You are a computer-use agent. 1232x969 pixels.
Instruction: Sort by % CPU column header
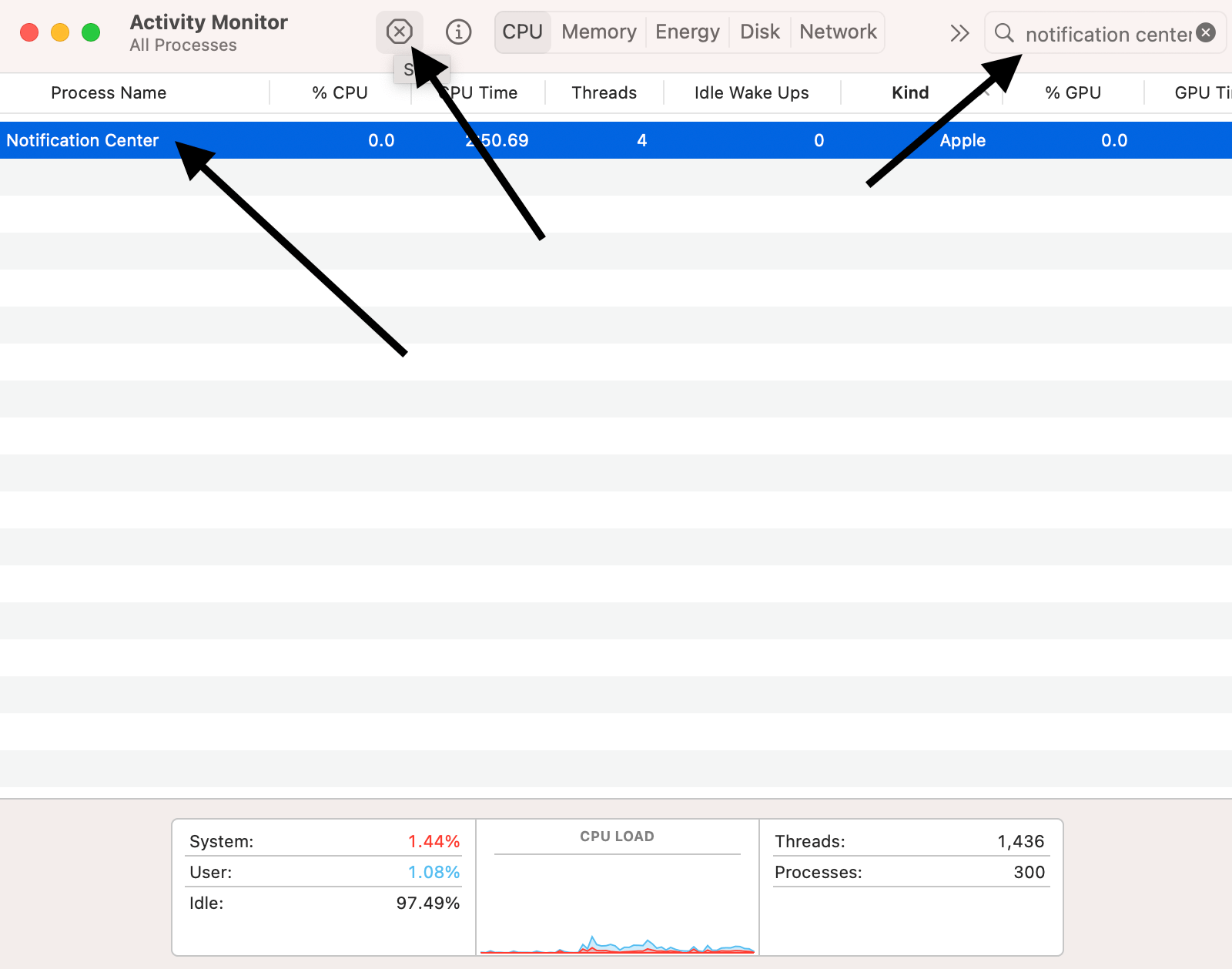coord(340,92)
